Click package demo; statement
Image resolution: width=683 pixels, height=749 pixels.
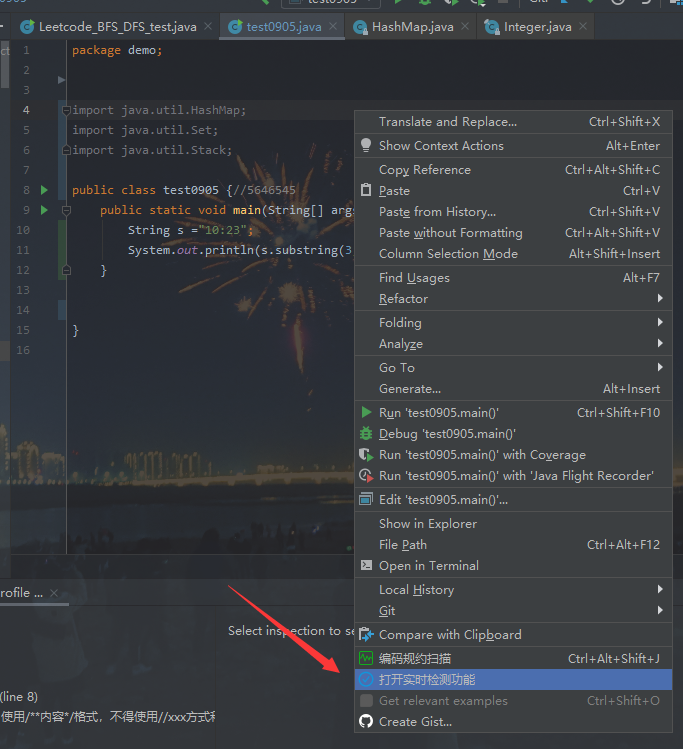pos(117,50)
